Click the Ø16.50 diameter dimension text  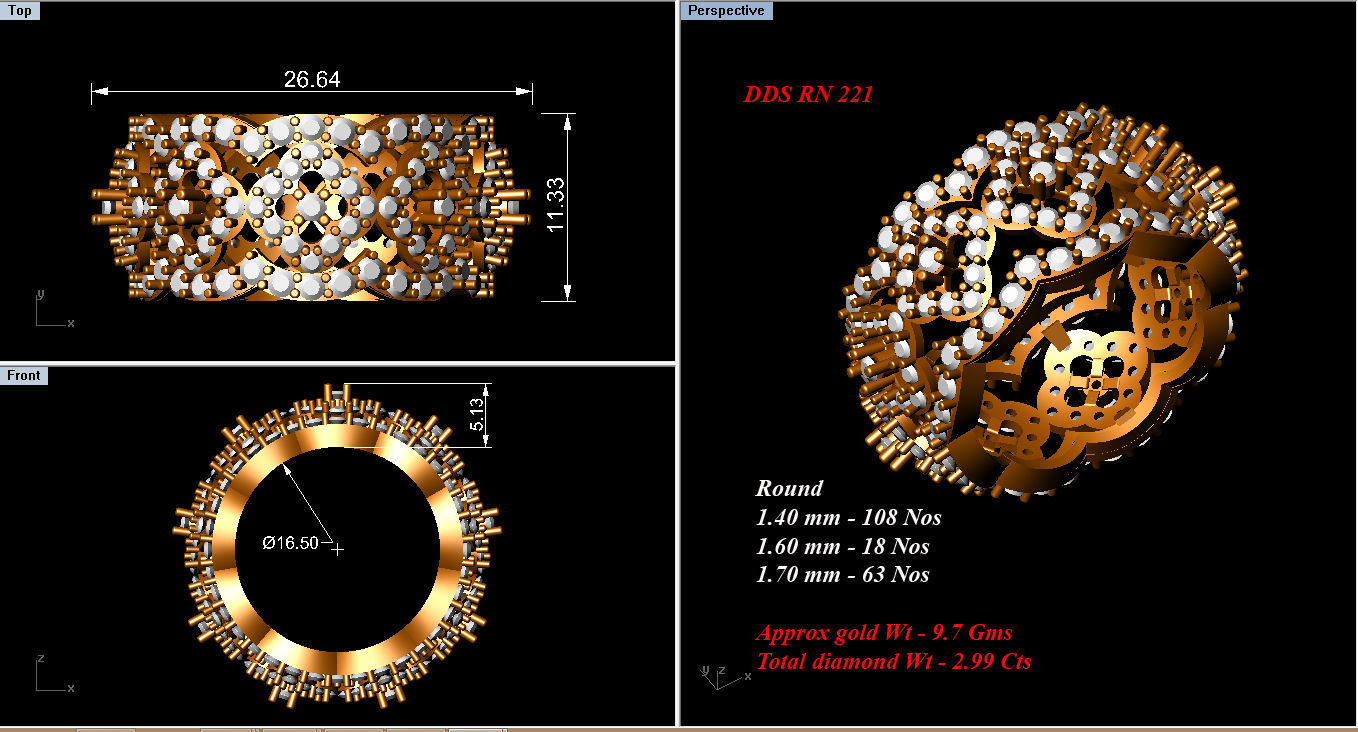click(290, 542)
